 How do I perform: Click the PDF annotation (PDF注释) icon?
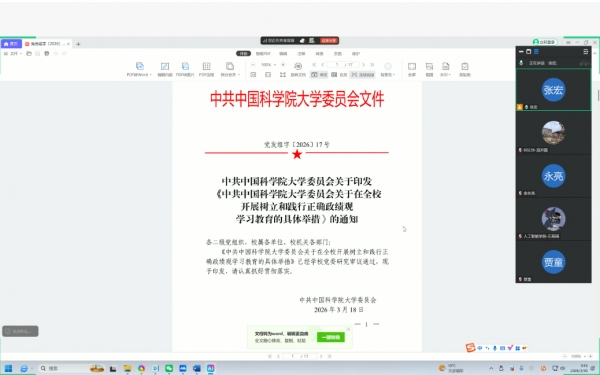coord(206,66)
